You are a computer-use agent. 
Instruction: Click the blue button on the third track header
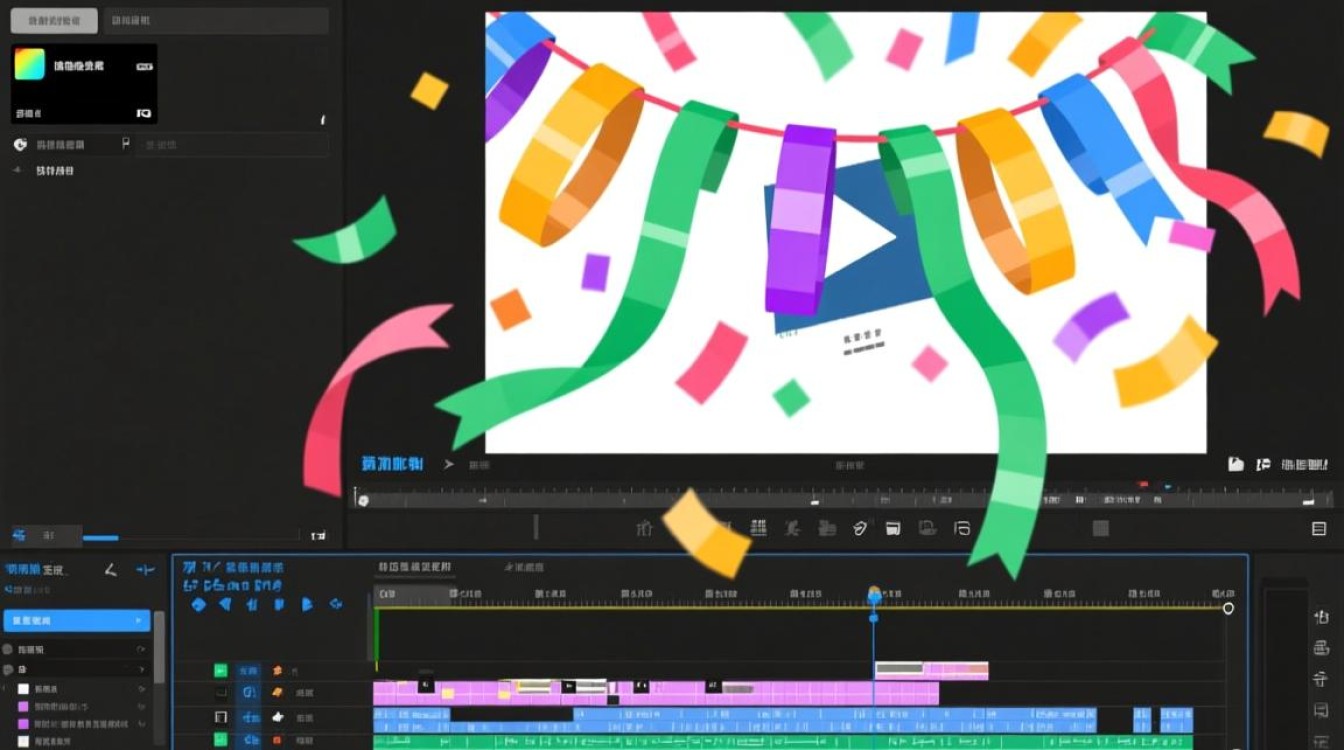point(249,717)
